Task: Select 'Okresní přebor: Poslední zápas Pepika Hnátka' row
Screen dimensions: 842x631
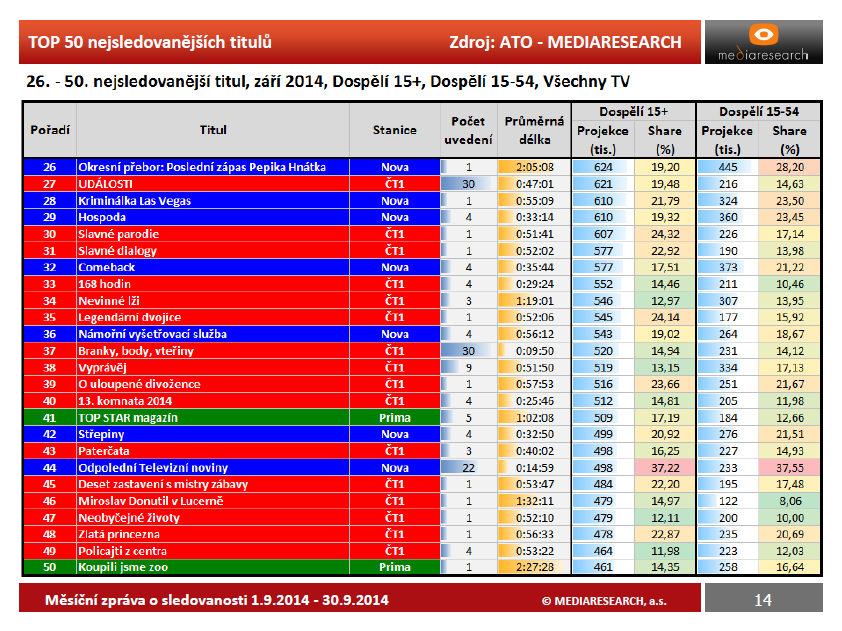Action: tap(422, 167)
